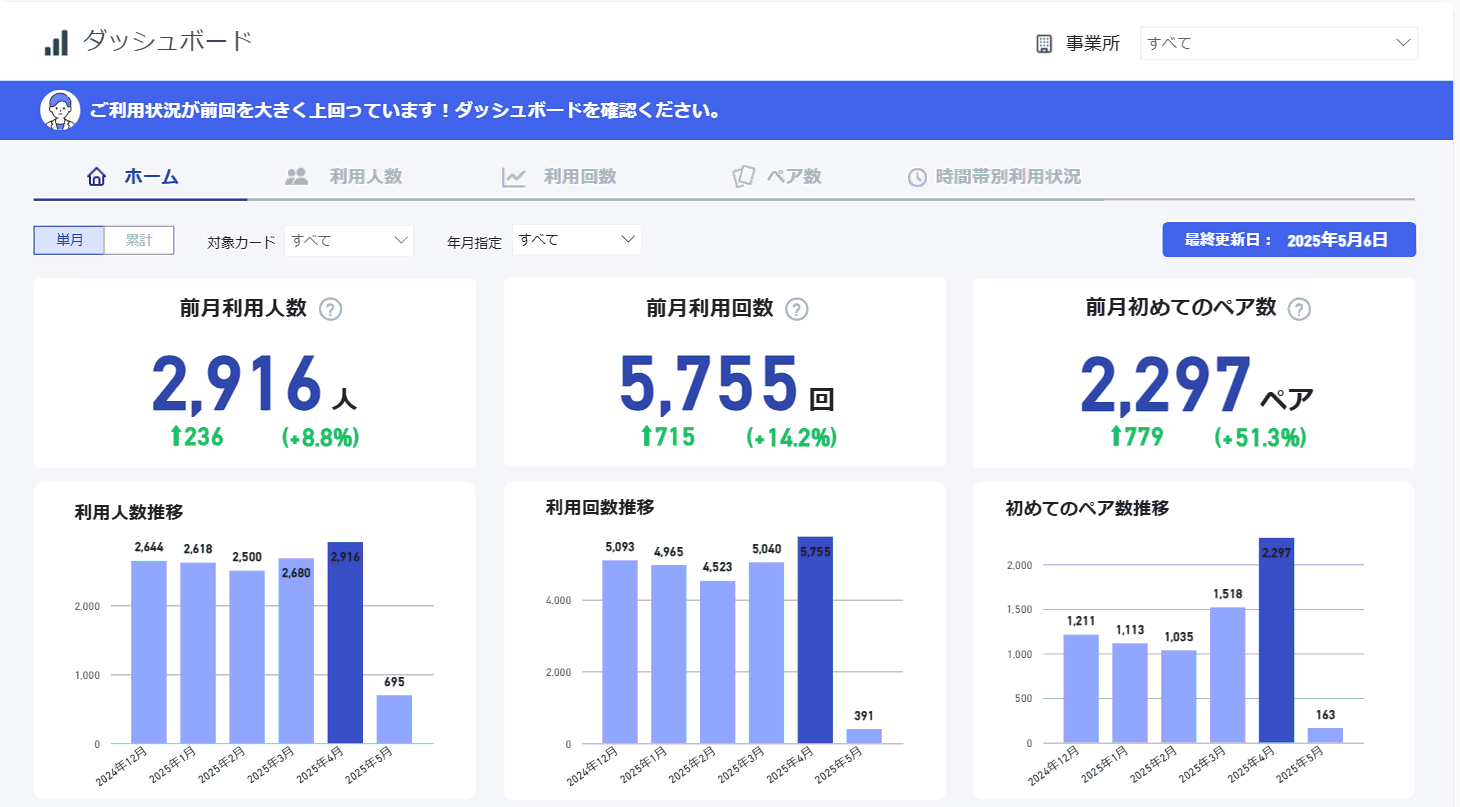Screen dimensions: 1460x807
Task: Open the 対象カード dropdown
Action: click(x=348, y=240)
